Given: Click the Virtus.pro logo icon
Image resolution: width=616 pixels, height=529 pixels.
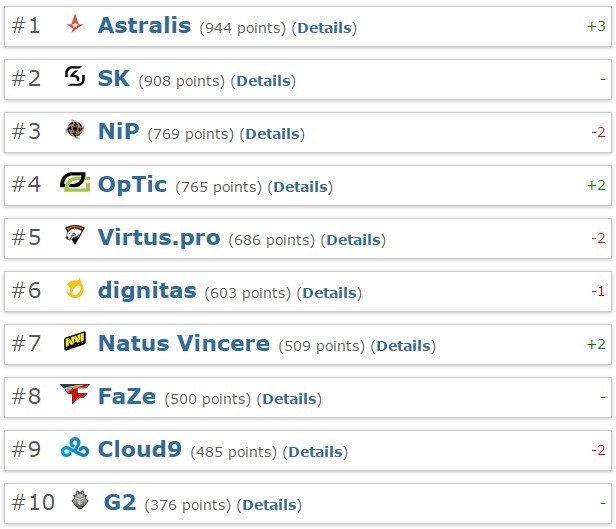Looking at the screenshot, I should [x=75, y=236].
